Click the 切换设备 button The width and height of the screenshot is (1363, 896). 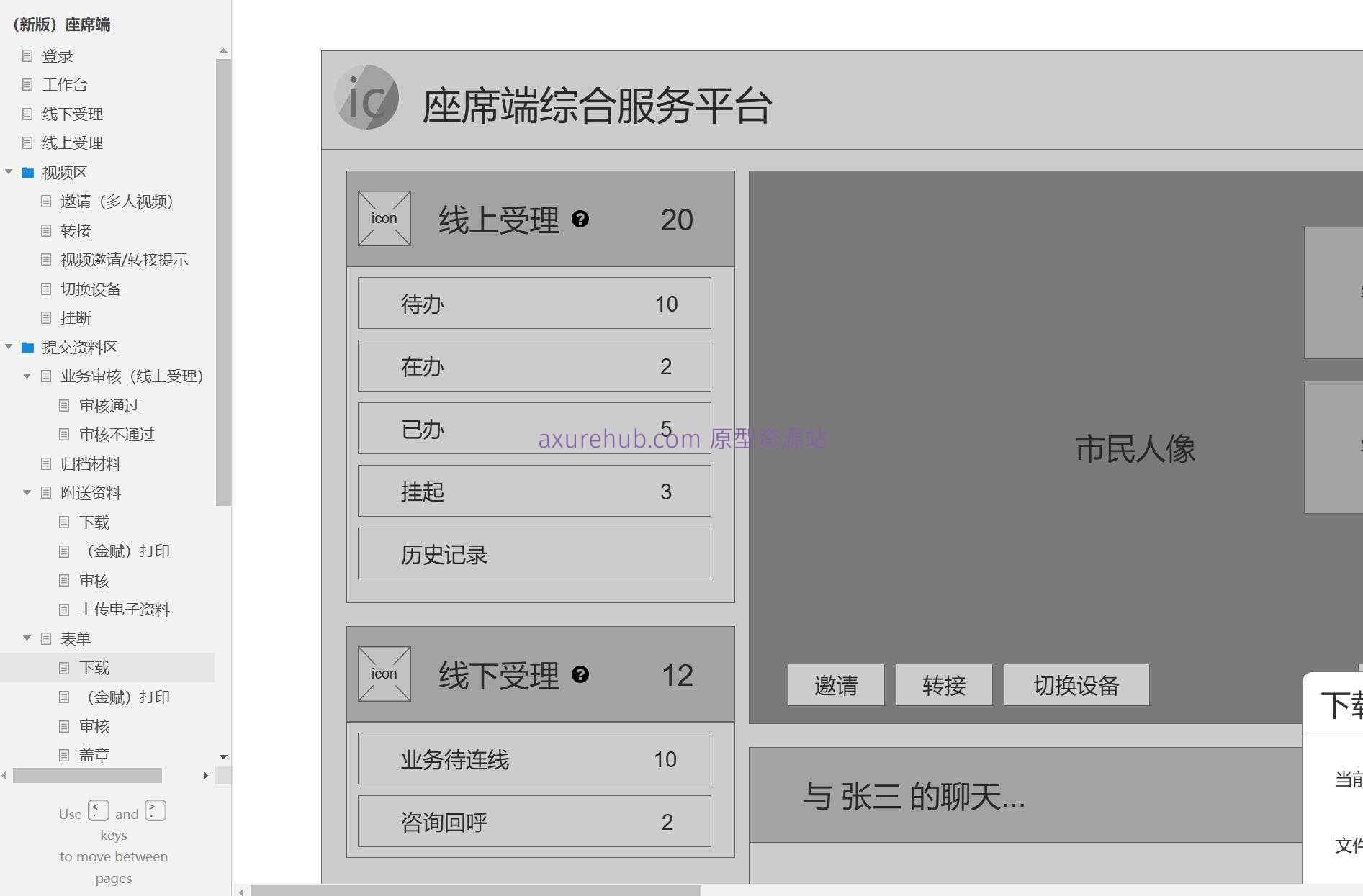pyautogui.click(x=1076, y=685)
